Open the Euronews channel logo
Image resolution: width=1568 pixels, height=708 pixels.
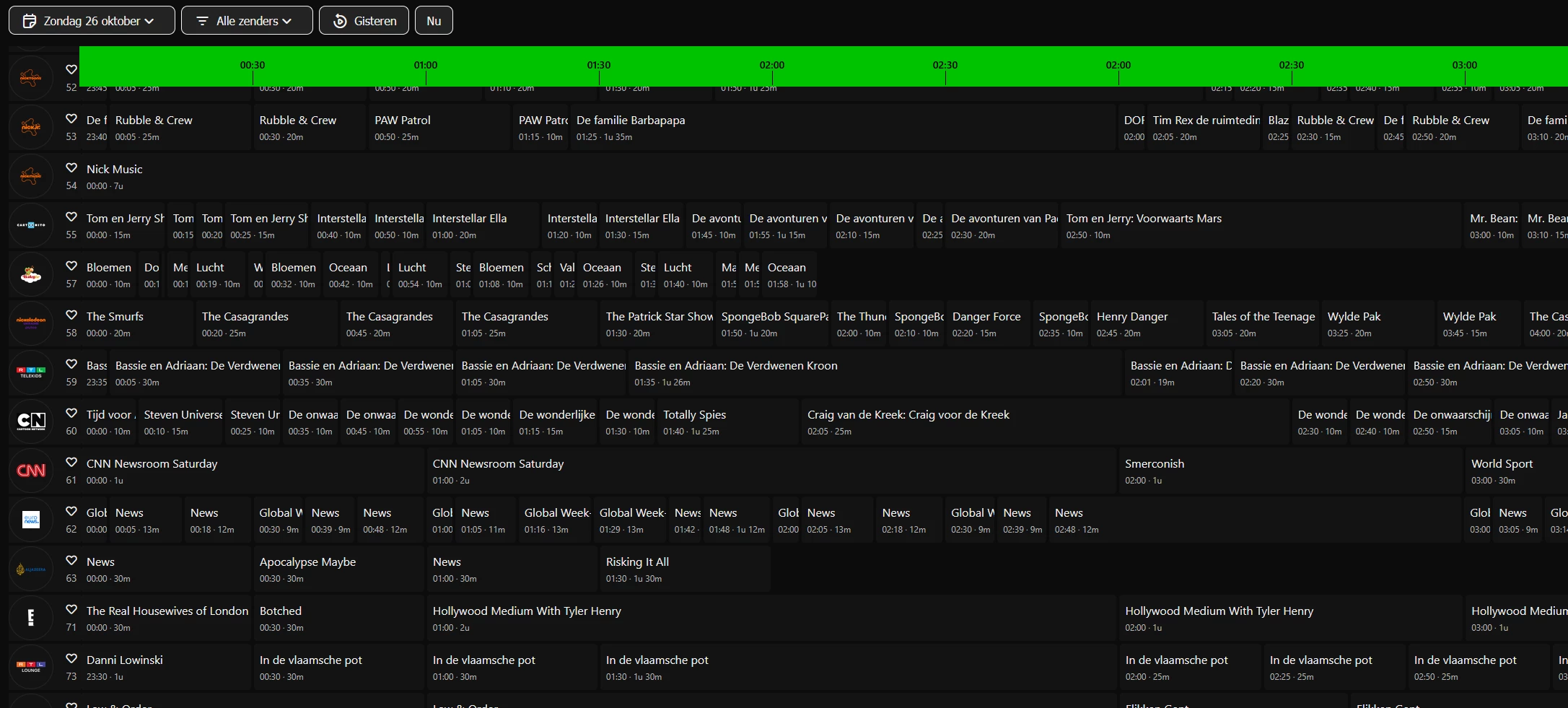[31, 520]
